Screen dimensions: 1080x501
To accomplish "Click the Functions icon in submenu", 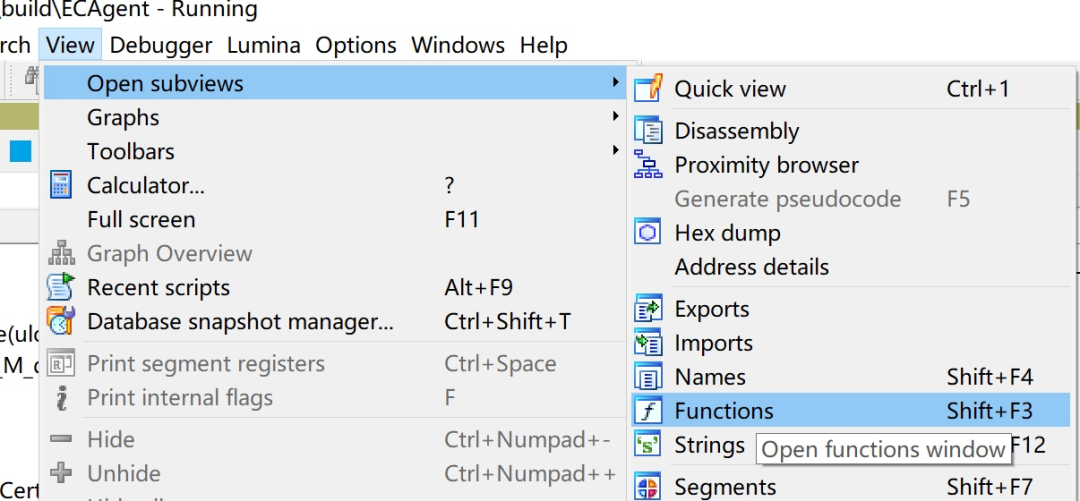I will [649, 411].
